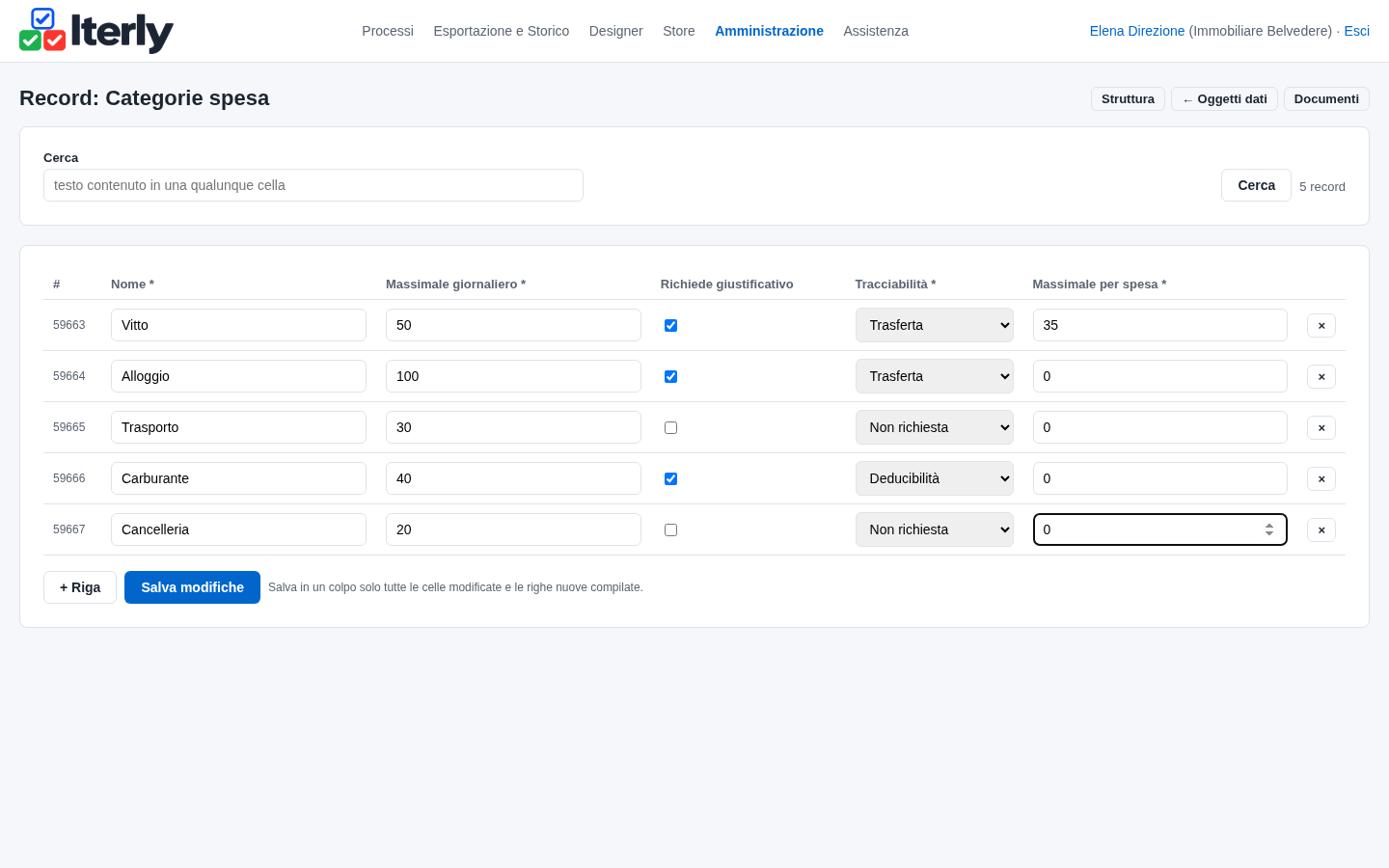Viewport: 1389px width, 868px height.
Task: Click the Cerca search button
Action: [1256, 185]
